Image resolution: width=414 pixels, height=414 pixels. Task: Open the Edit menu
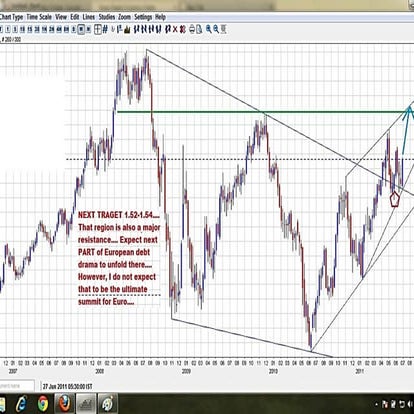coord(75,17)
